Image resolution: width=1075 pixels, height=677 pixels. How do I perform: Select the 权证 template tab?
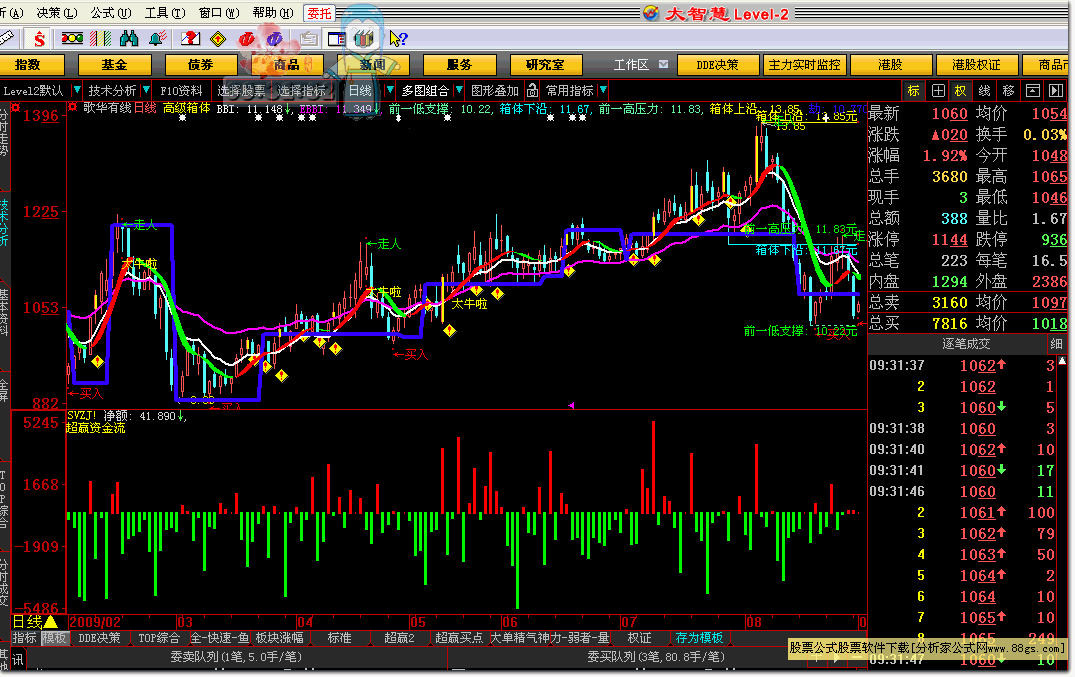coord(639,638)
